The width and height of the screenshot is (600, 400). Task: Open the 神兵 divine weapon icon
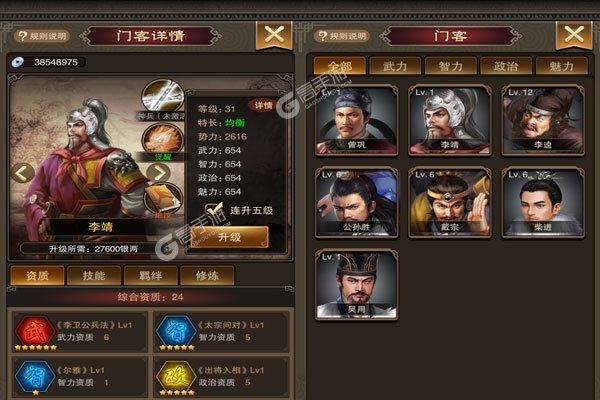pos(163,96)
